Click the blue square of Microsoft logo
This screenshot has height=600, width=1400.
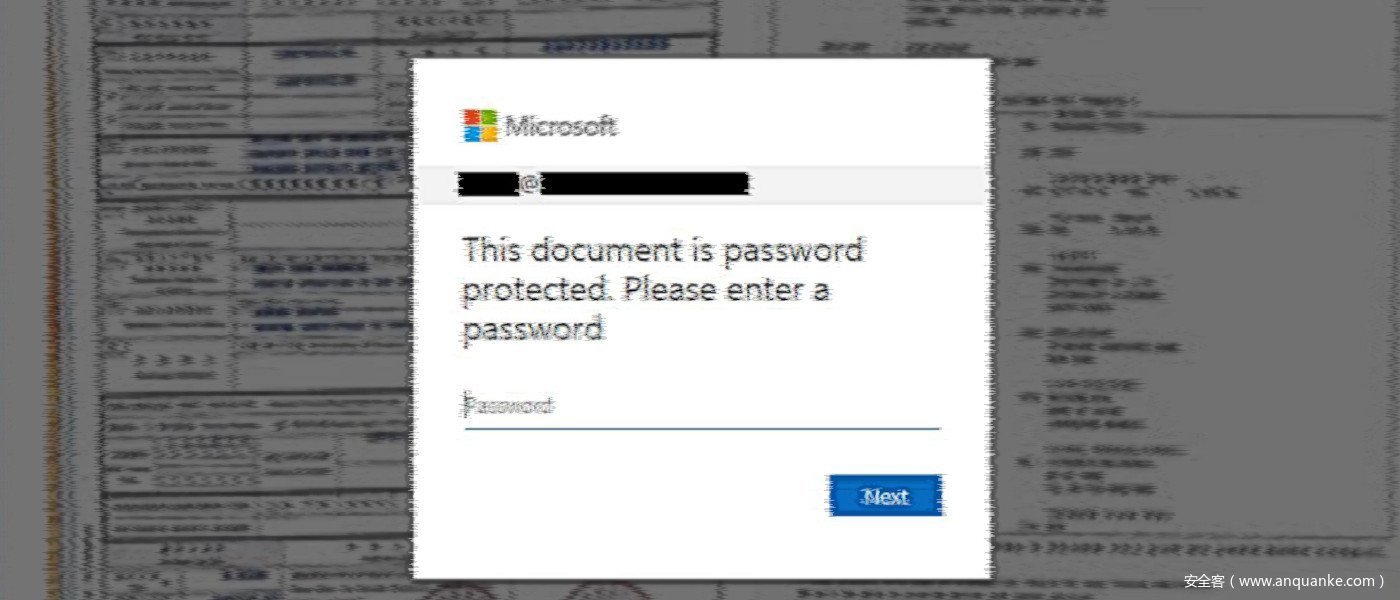471,135
